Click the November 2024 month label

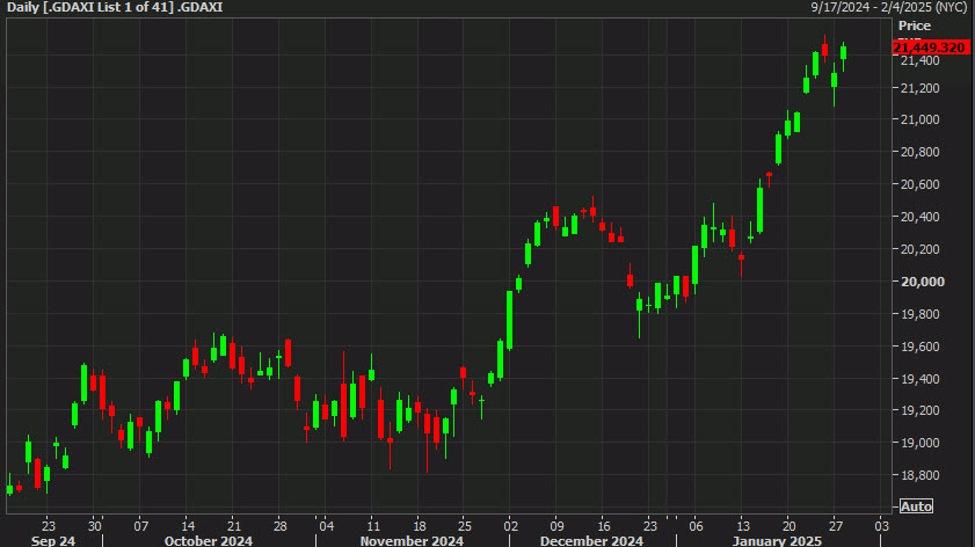412,541
